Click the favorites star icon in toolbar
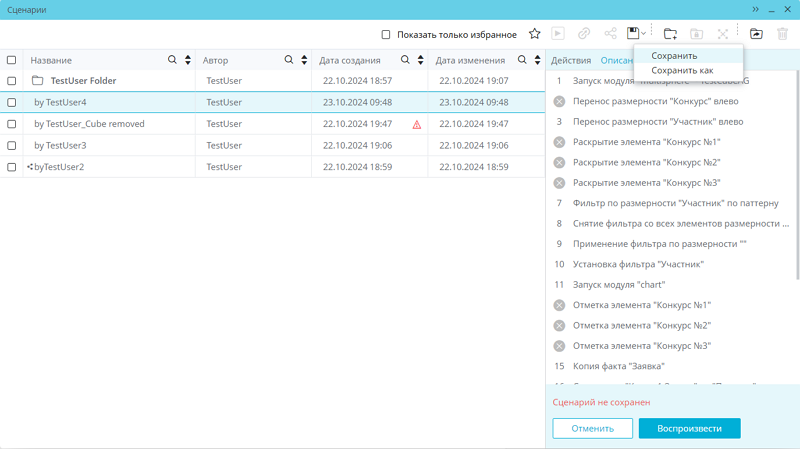The image size is (800, 449). [535, 34]
